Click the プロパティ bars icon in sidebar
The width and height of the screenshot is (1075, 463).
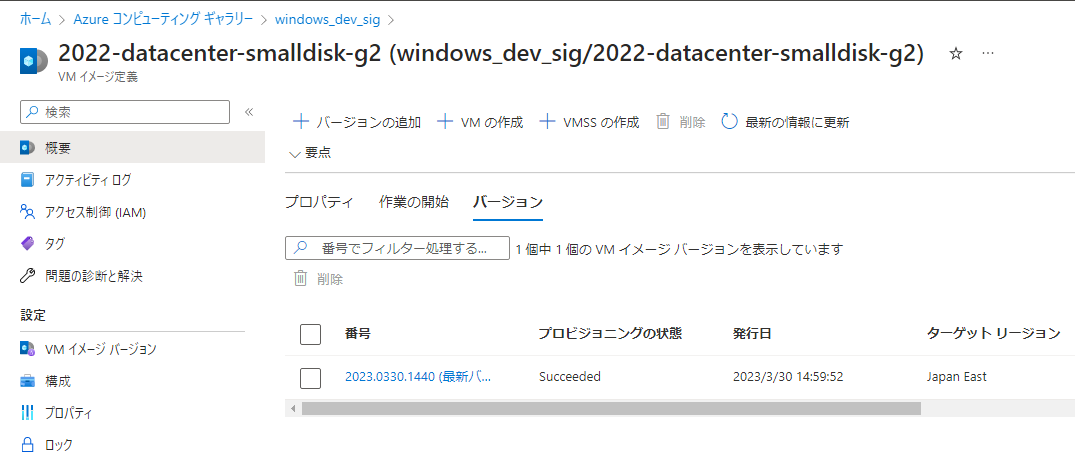tap(27, 413)
